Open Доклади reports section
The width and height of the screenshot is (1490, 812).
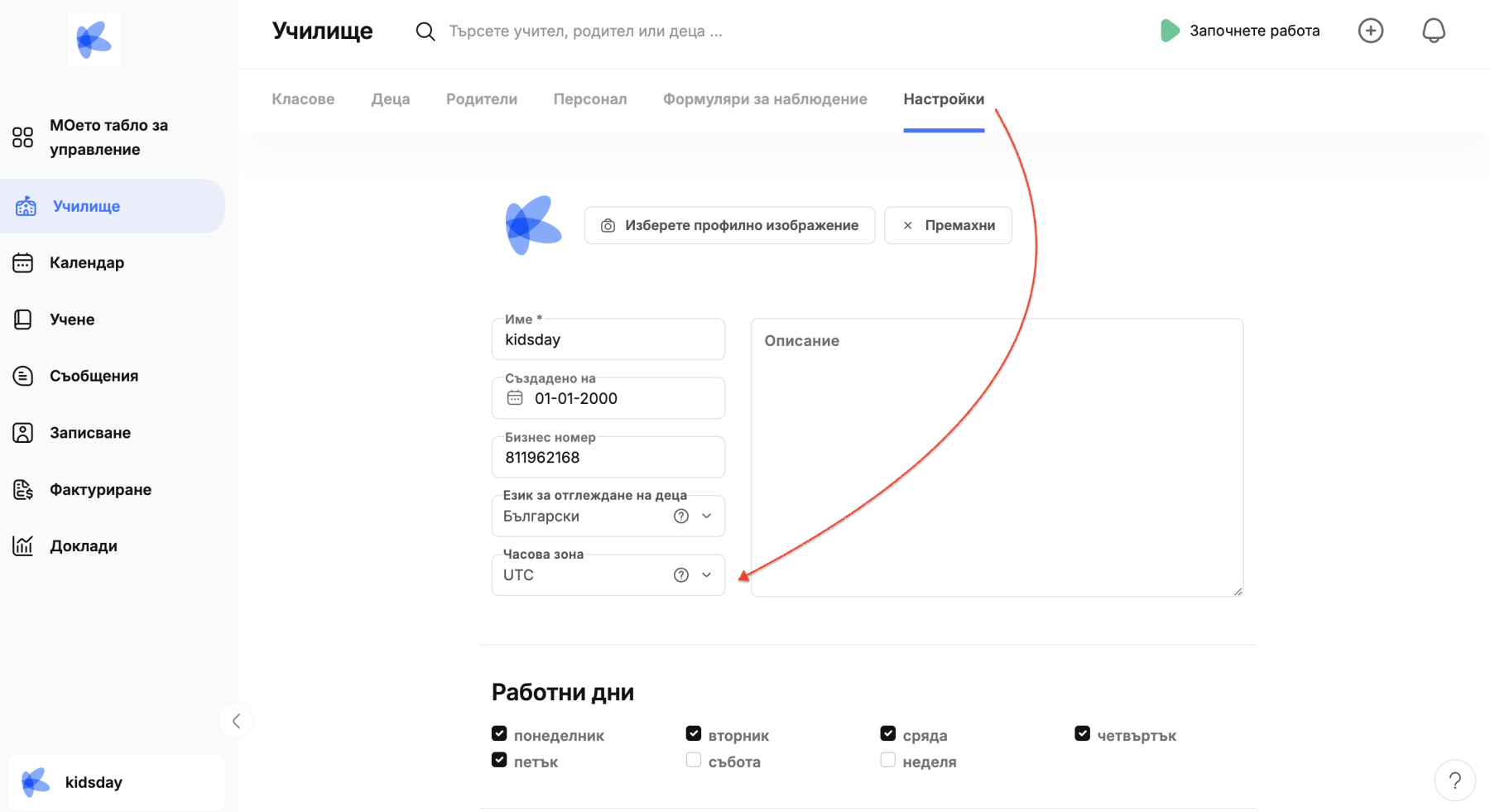point(83,546)
